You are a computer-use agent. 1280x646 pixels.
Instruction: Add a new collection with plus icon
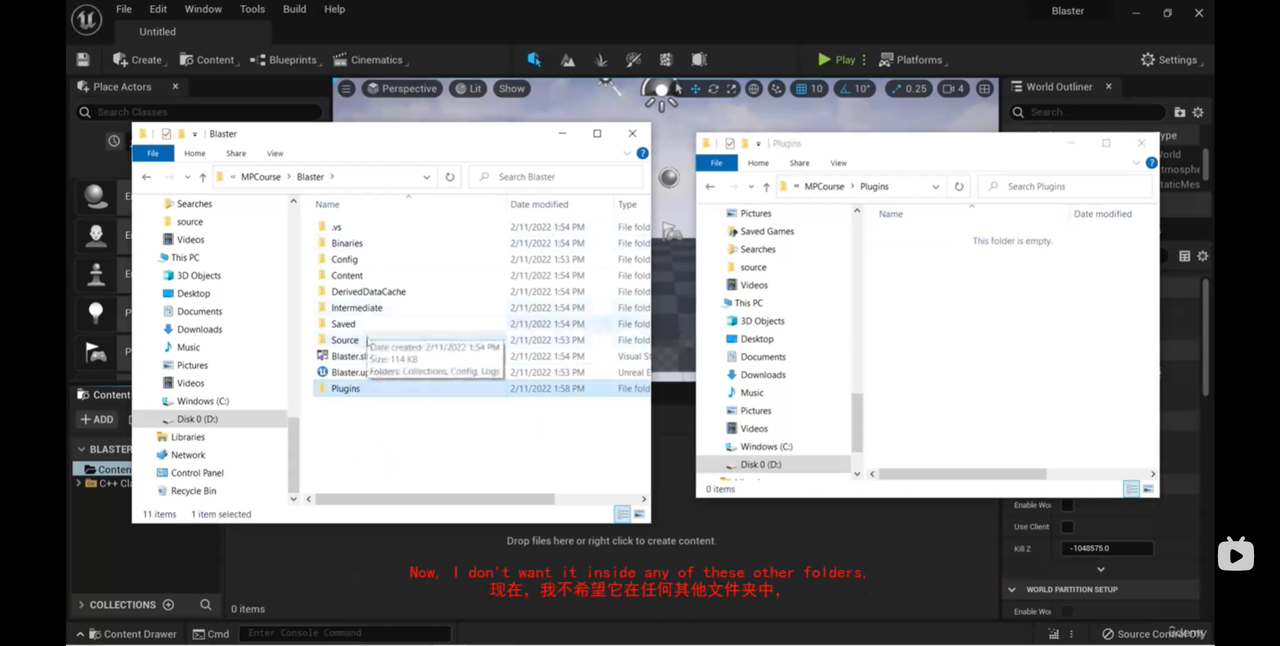click(168, 605)
